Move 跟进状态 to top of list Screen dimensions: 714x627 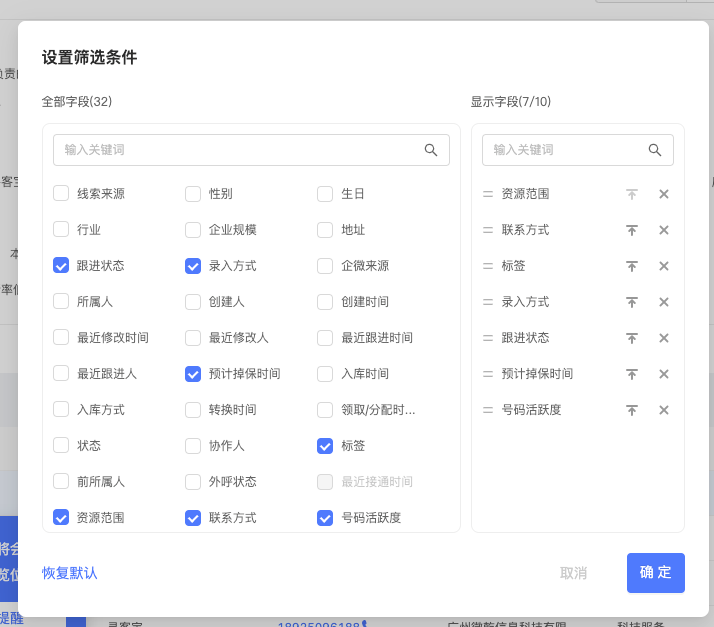click(x=632, y=338)
